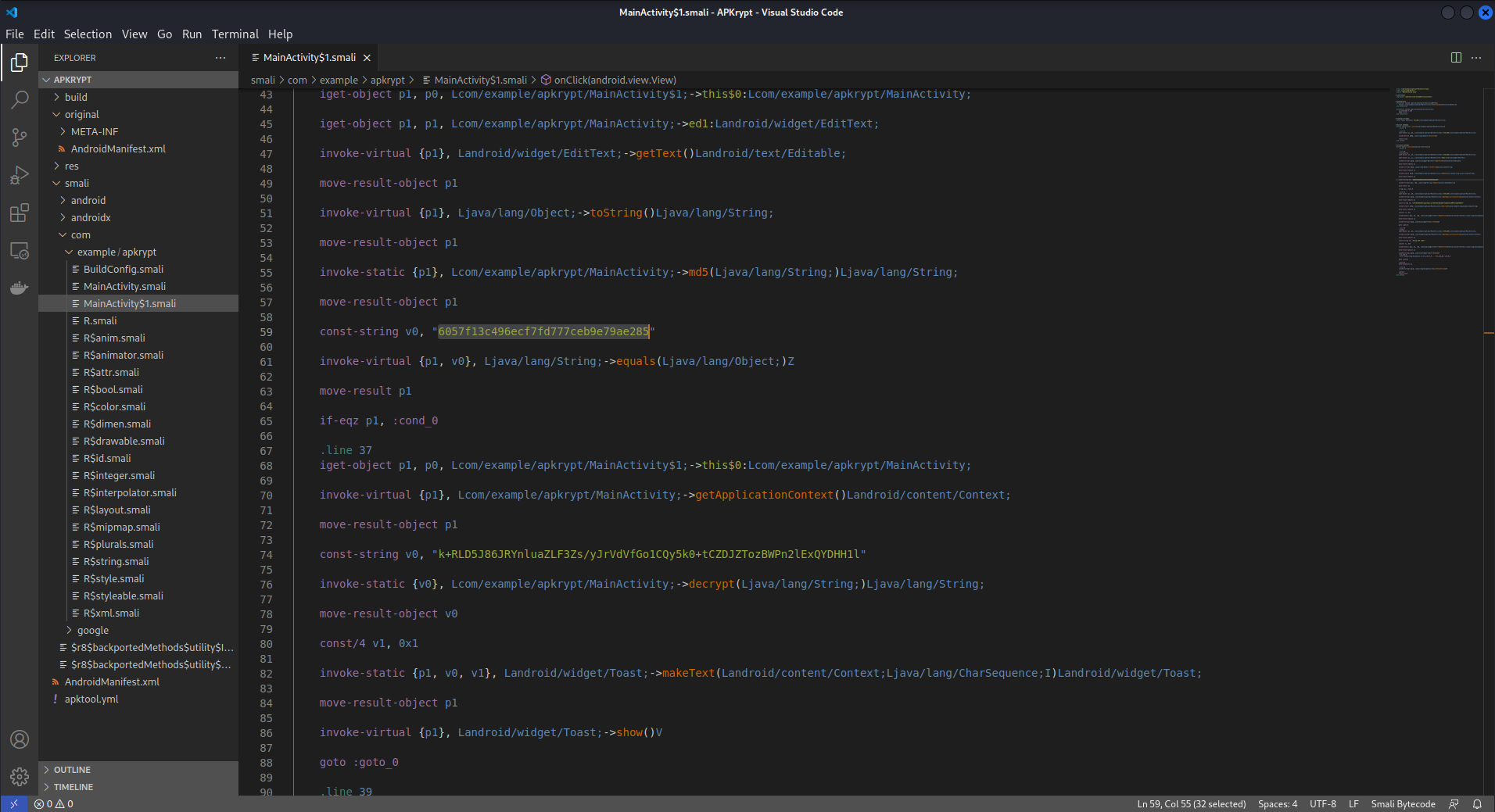
Task: Open R$string.smali file
Action: [x=138, y=561]
